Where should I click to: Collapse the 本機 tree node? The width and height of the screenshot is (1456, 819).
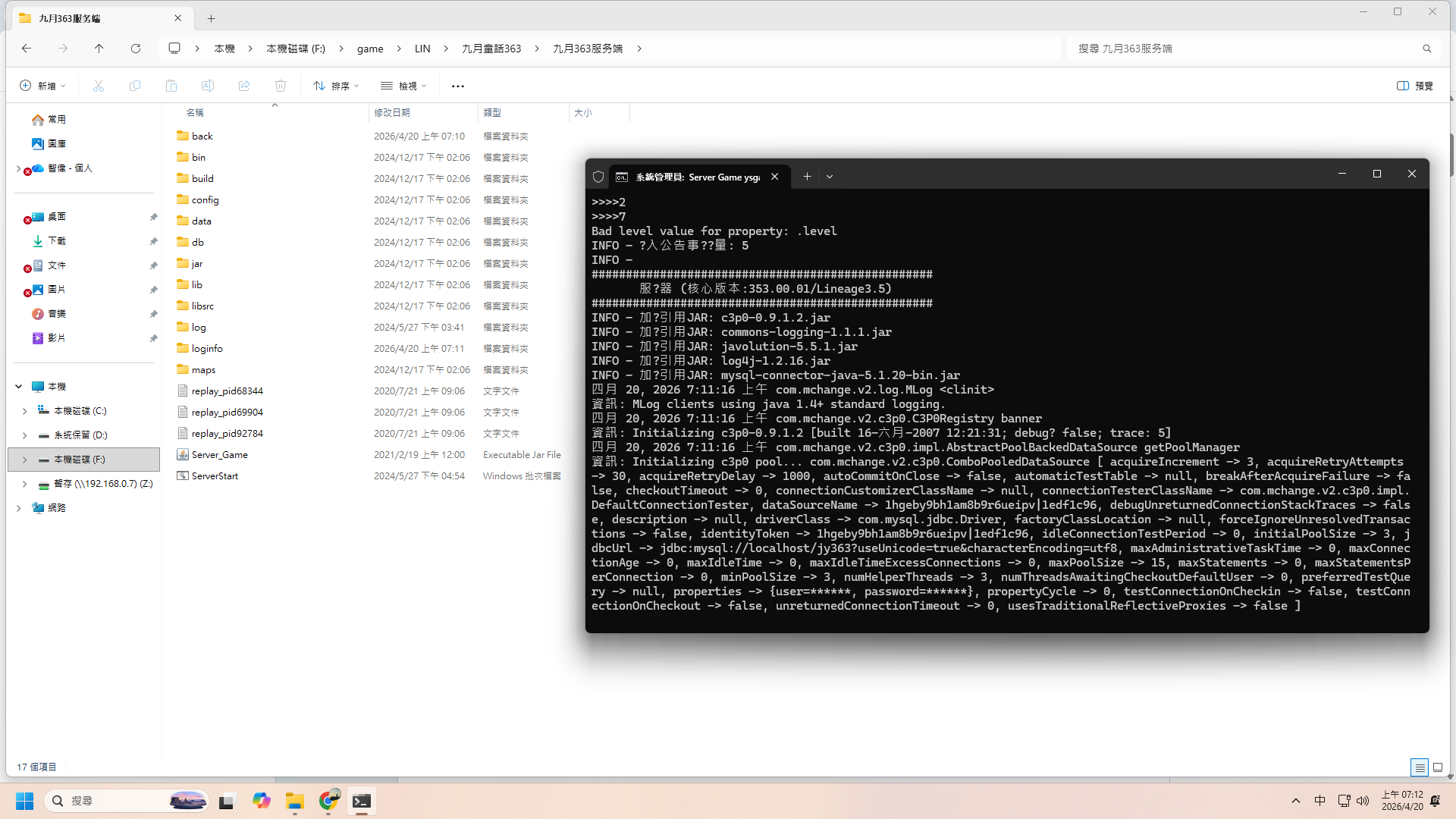19,387
